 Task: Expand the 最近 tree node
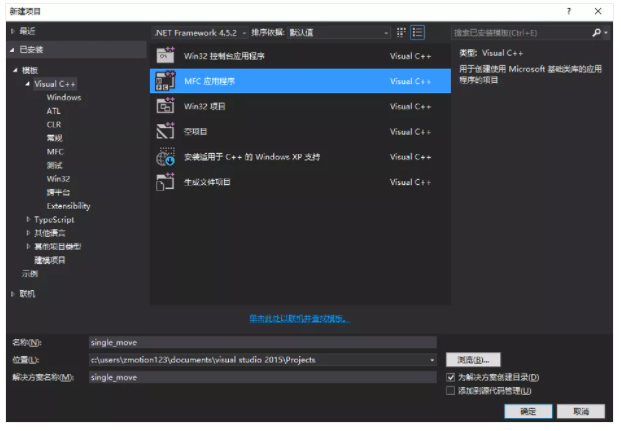(x=13, y=31)
